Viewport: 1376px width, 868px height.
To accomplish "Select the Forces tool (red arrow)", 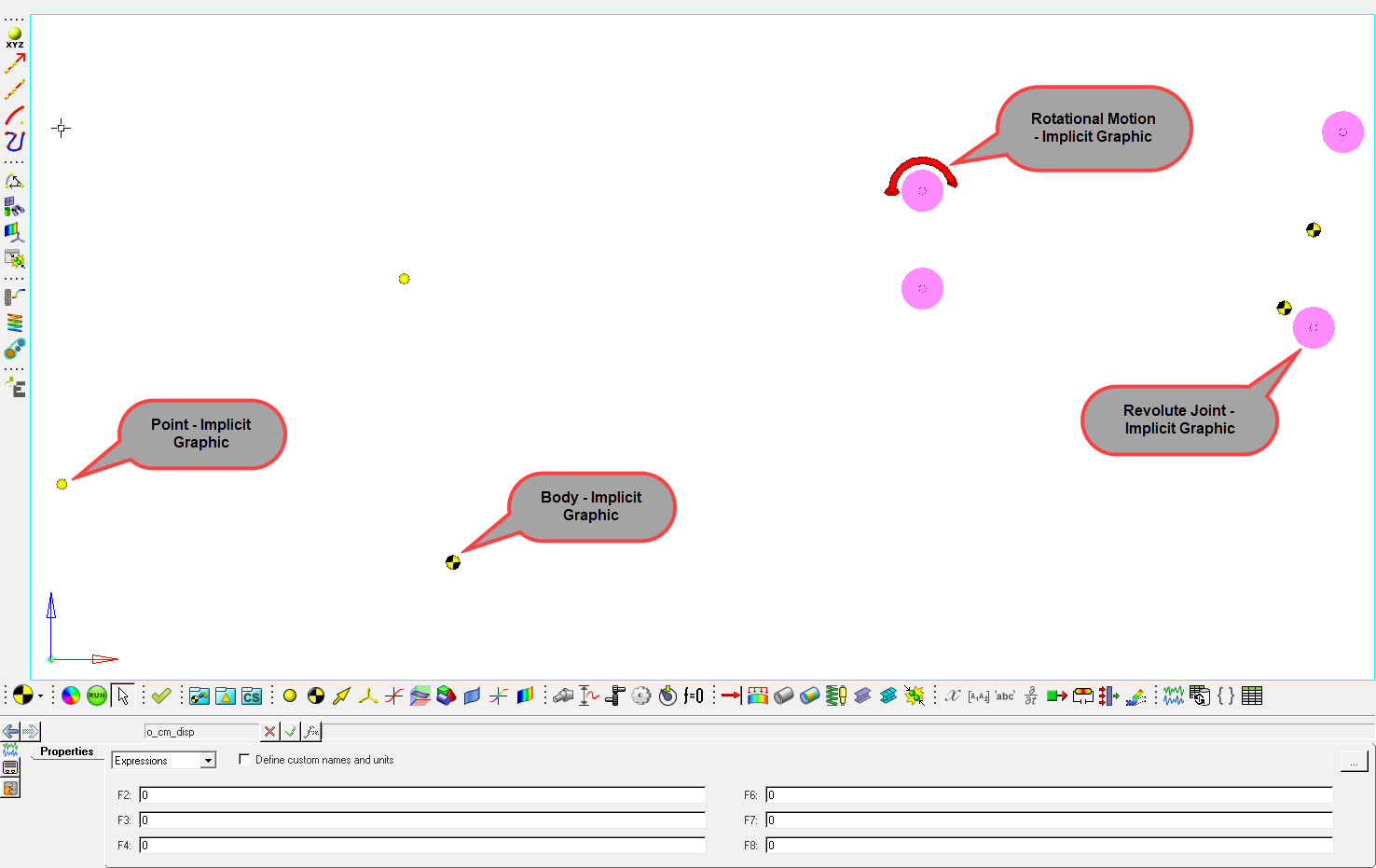I will click(x=731, y=696).
